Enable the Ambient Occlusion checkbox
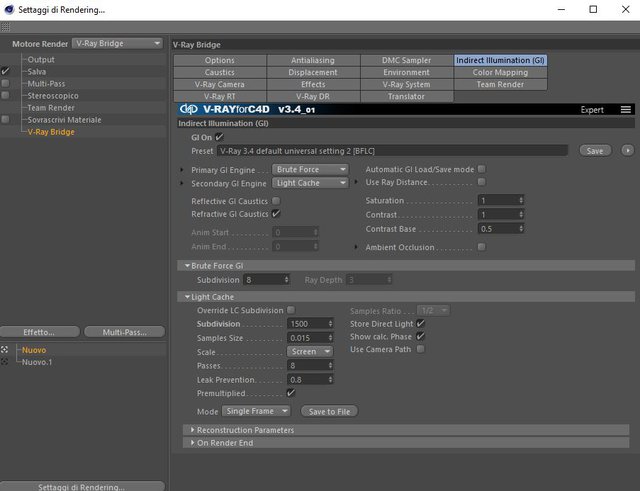The width and height of the screenshot is (640, 491). point(482,247)
